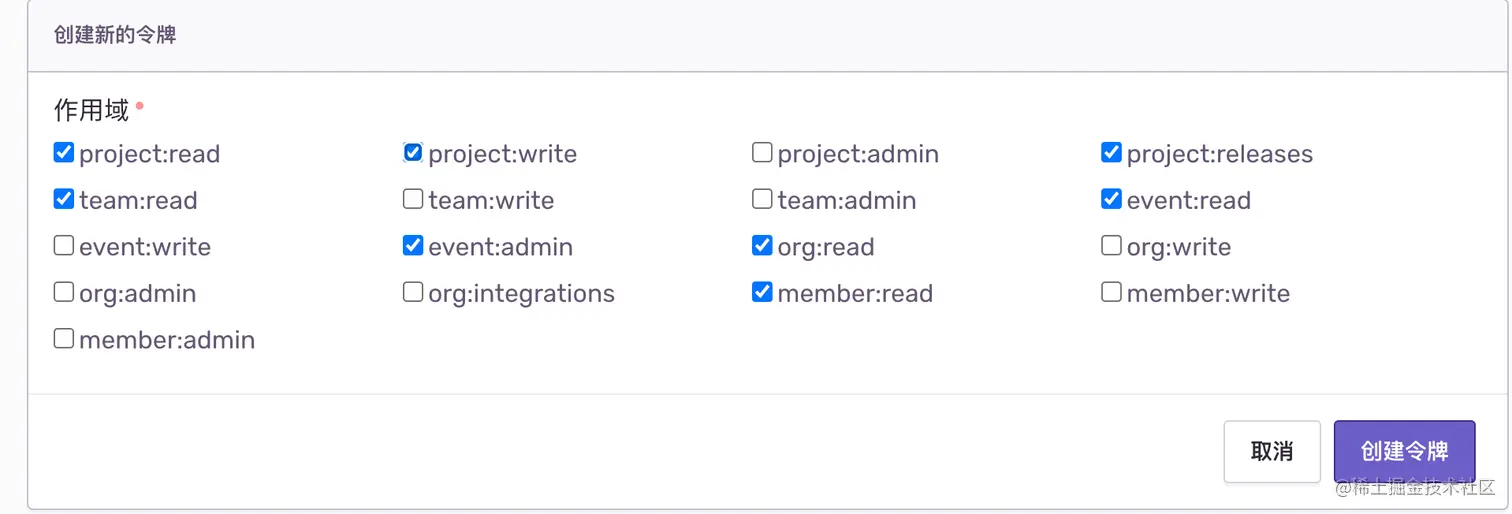Uncheck the event:admin scope

pyautogui.click(x=413, y=246)
